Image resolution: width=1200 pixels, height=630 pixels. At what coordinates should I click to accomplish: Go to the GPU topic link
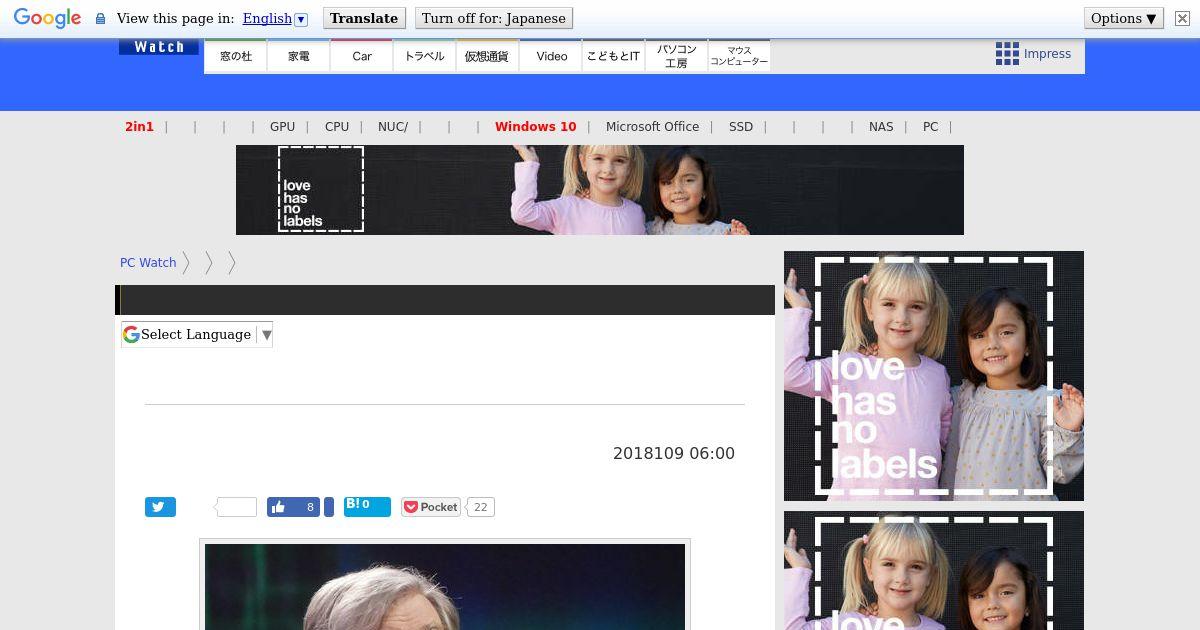(x=282, y=127)
